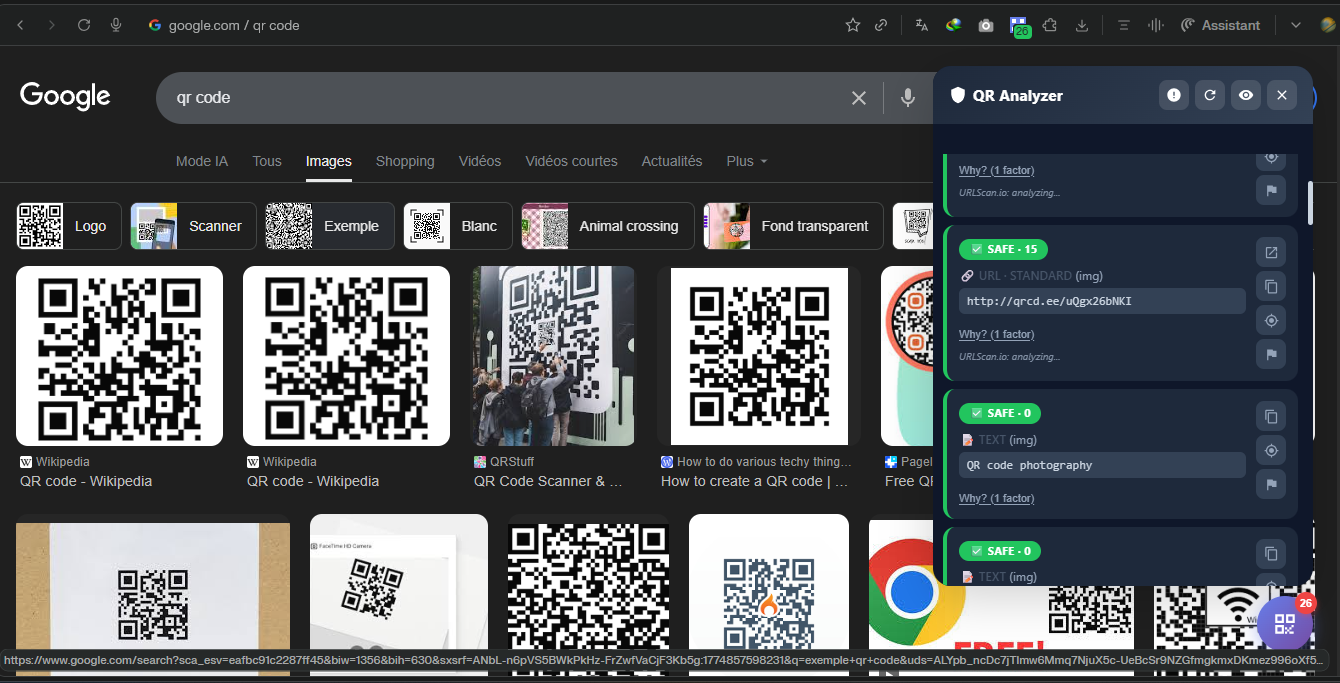This screenshot has height=683, width=1340.
Task: Click the SAFE · 15 badge
Action: point(1003,249)
